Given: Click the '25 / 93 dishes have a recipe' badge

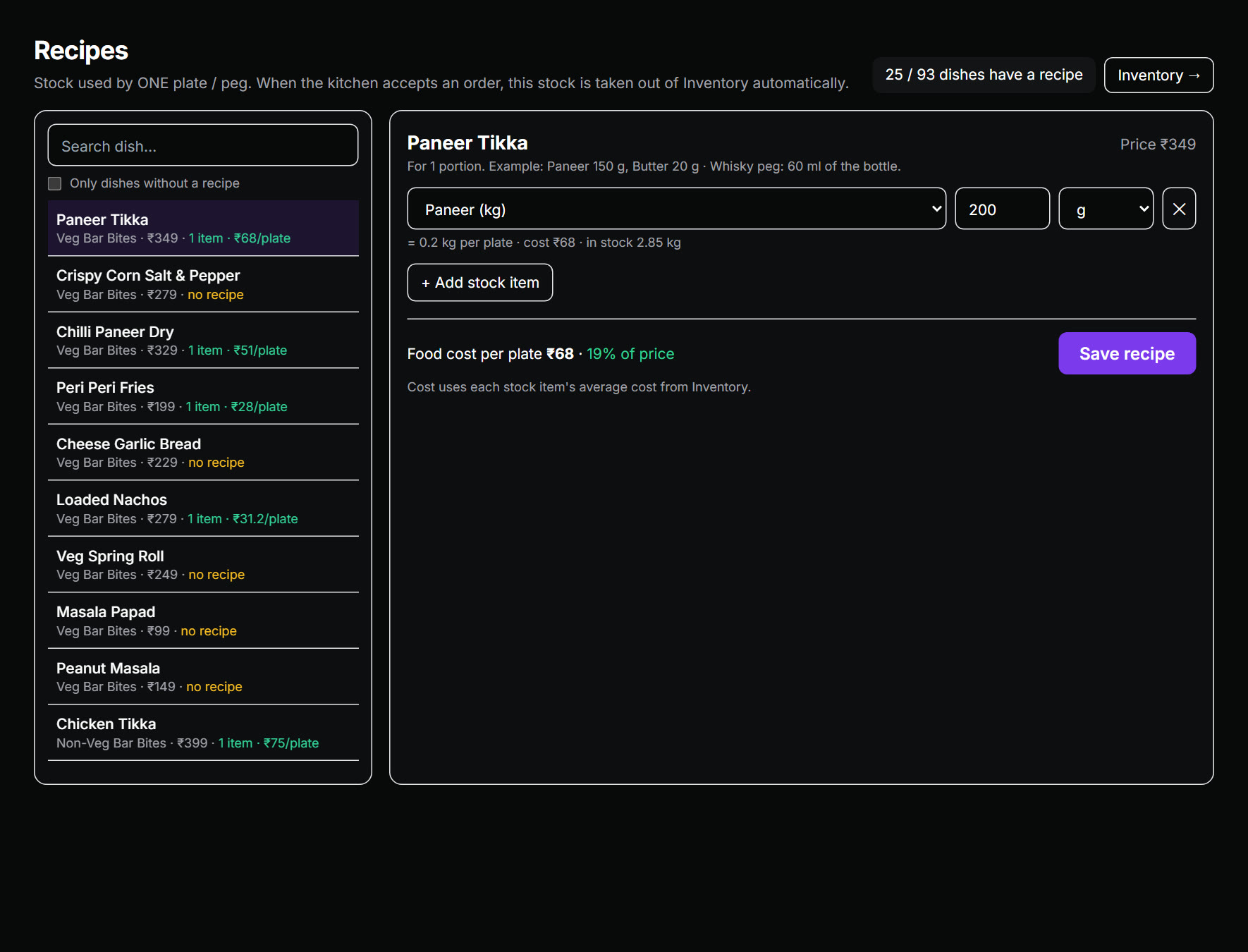Looking at the screenshot, I should click(x=984, y=75).
